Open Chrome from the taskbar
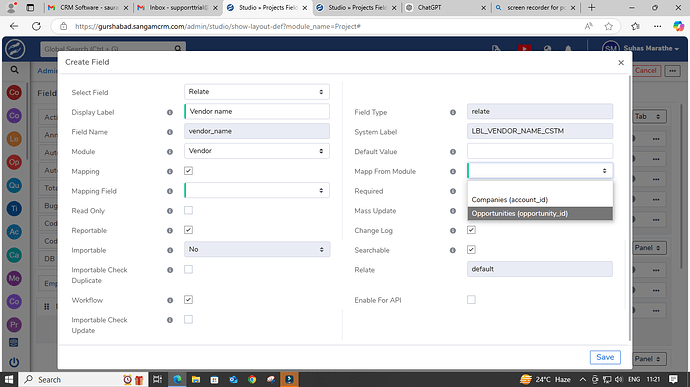This screenshot has height=387, width=690. point(252,380)
